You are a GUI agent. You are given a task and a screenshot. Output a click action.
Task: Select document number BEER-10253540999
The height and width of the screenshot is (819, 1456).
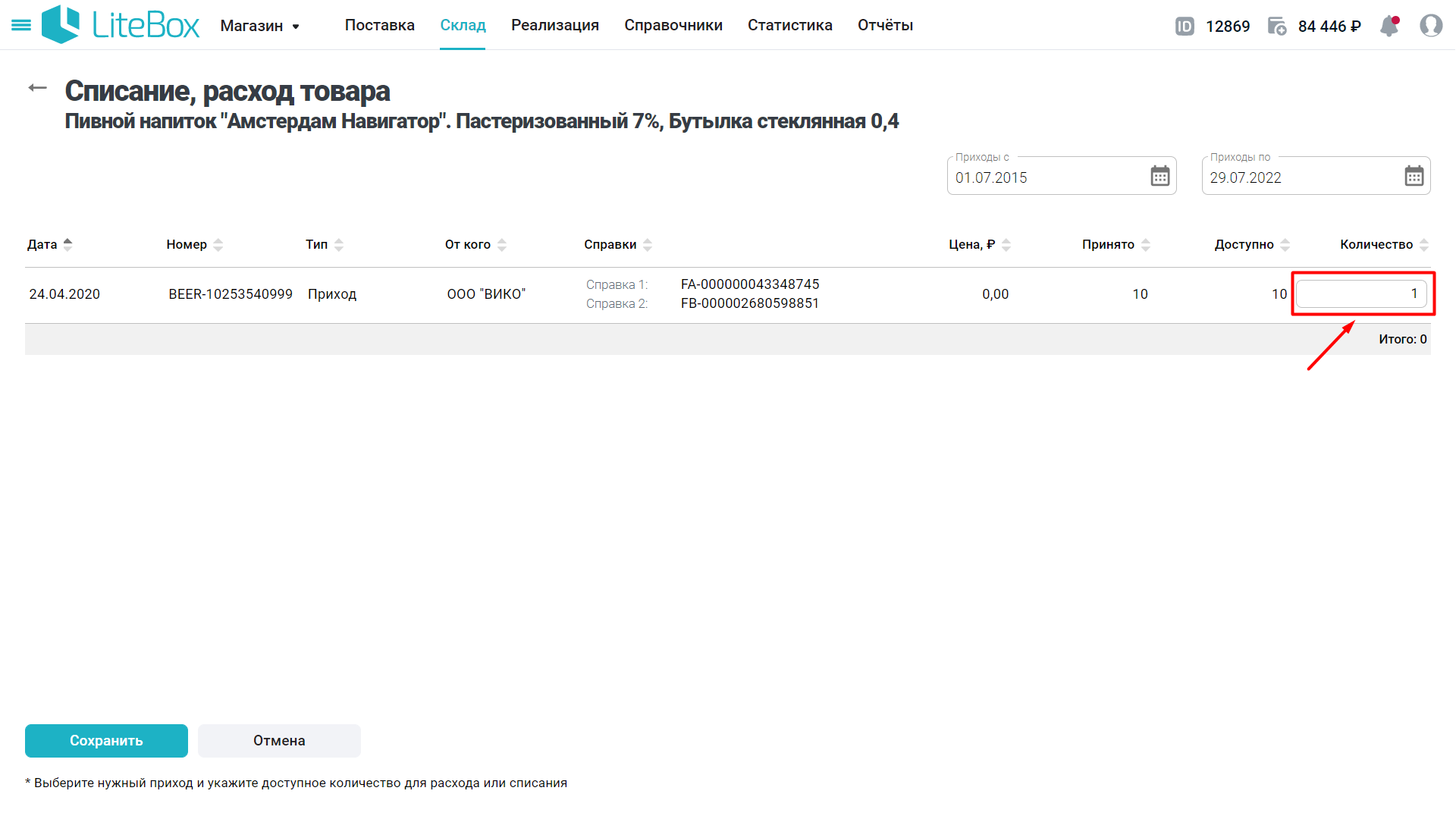point(231,293)
